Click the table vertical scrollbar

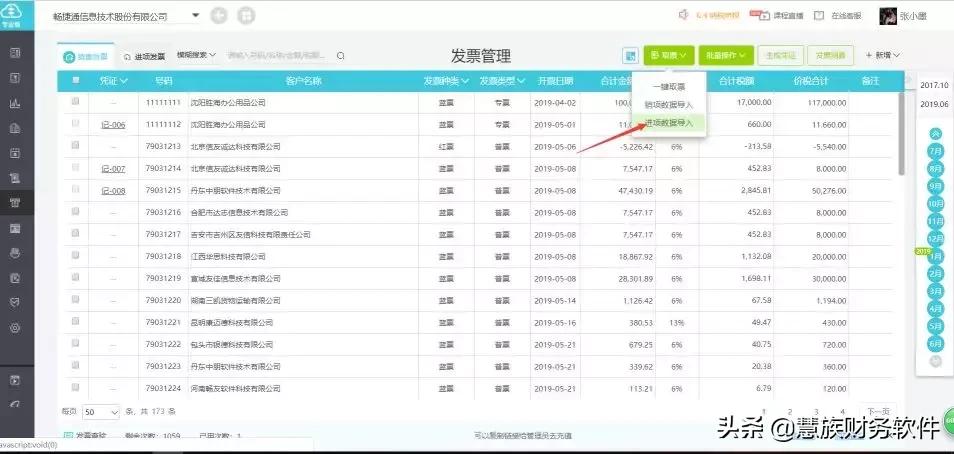(x=901, y=134)
